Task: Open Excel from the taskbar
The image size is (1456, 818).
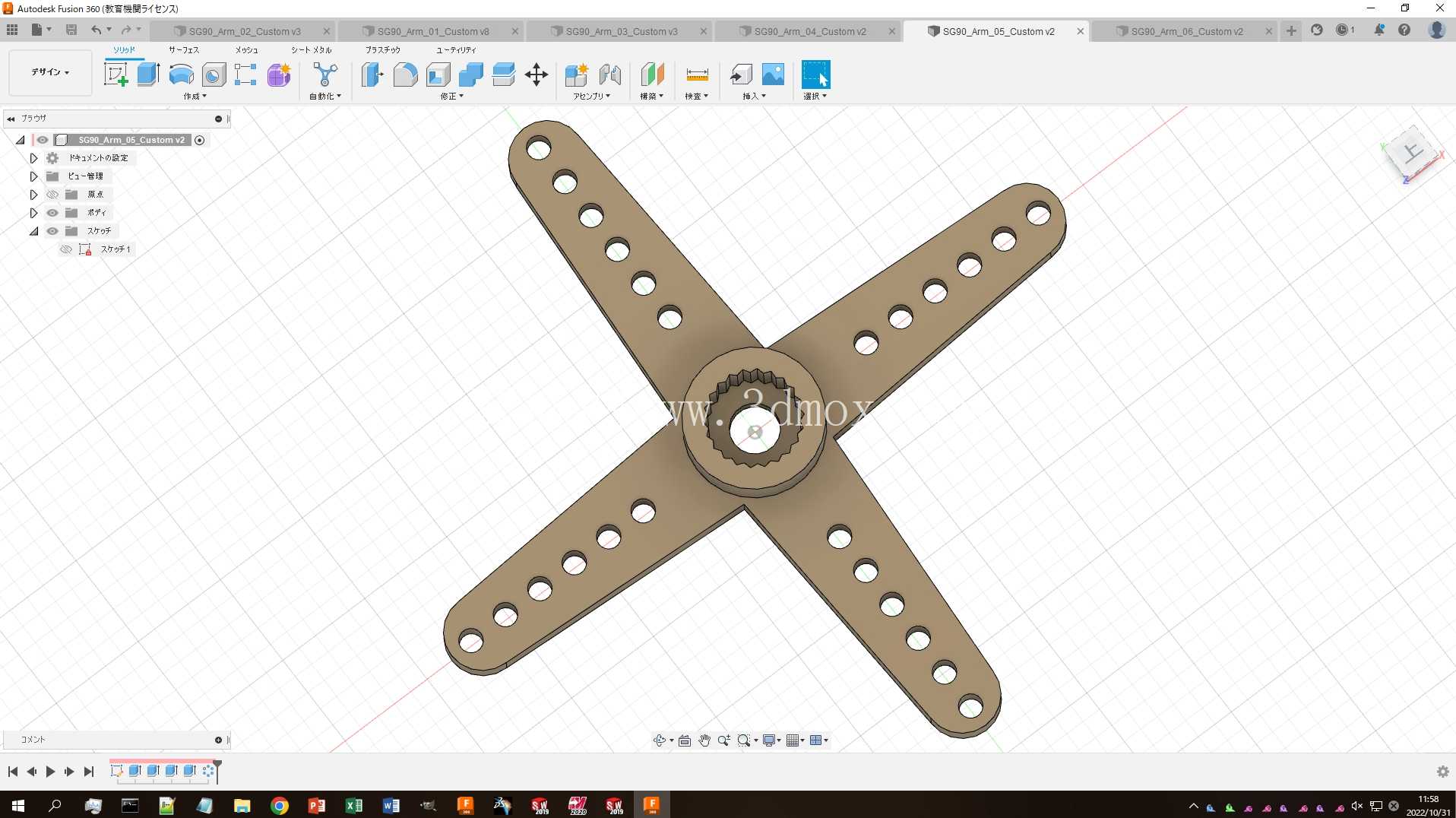Action: click(x=354, y=806)
